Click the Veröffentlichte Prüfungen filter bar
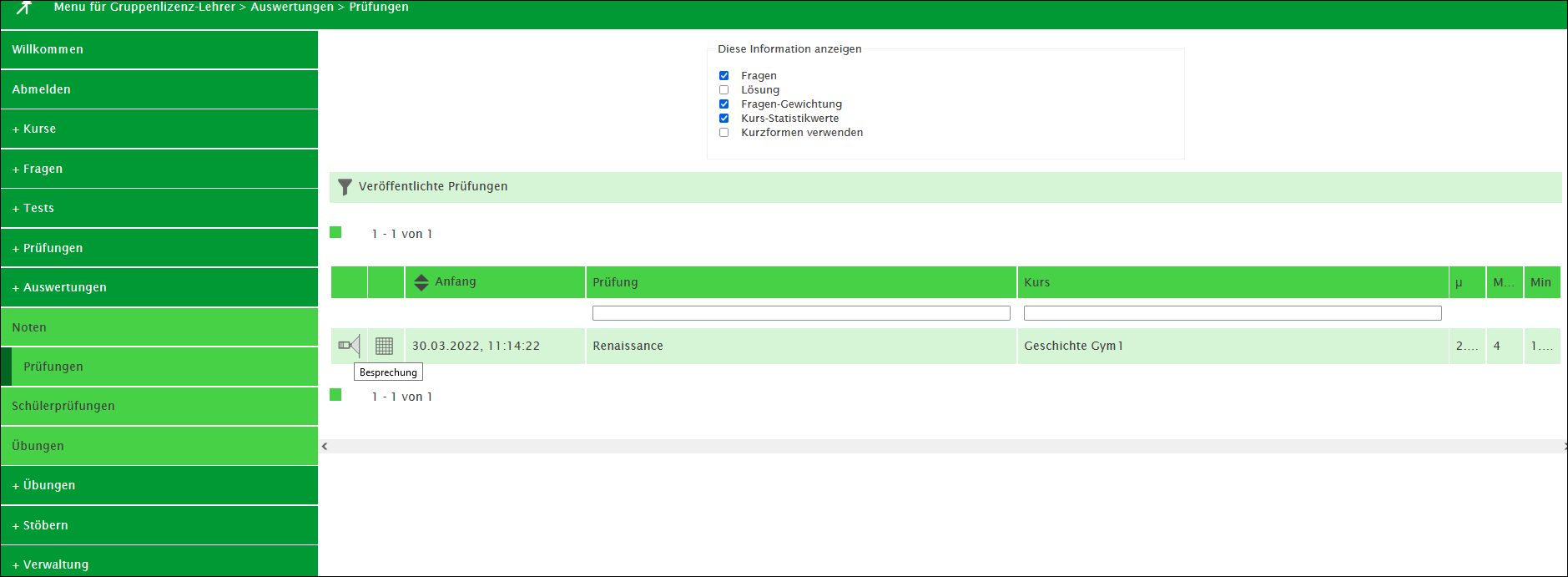 tap(945, 187)
